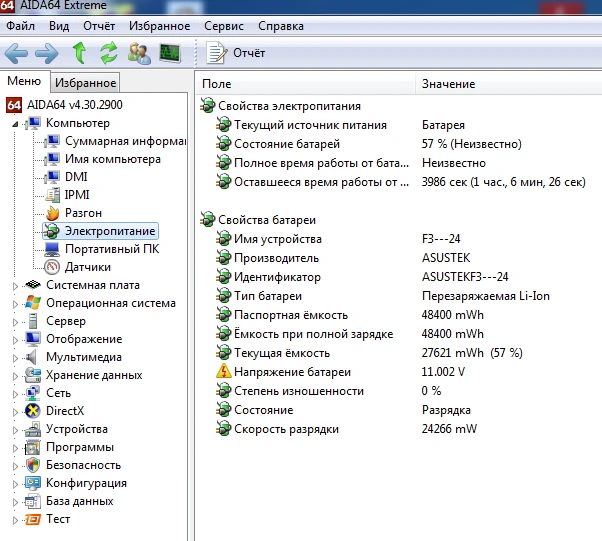Screen dimensions: 602x541
Task: Collapse the Компьютер tree node
Action: click(15, 124)
